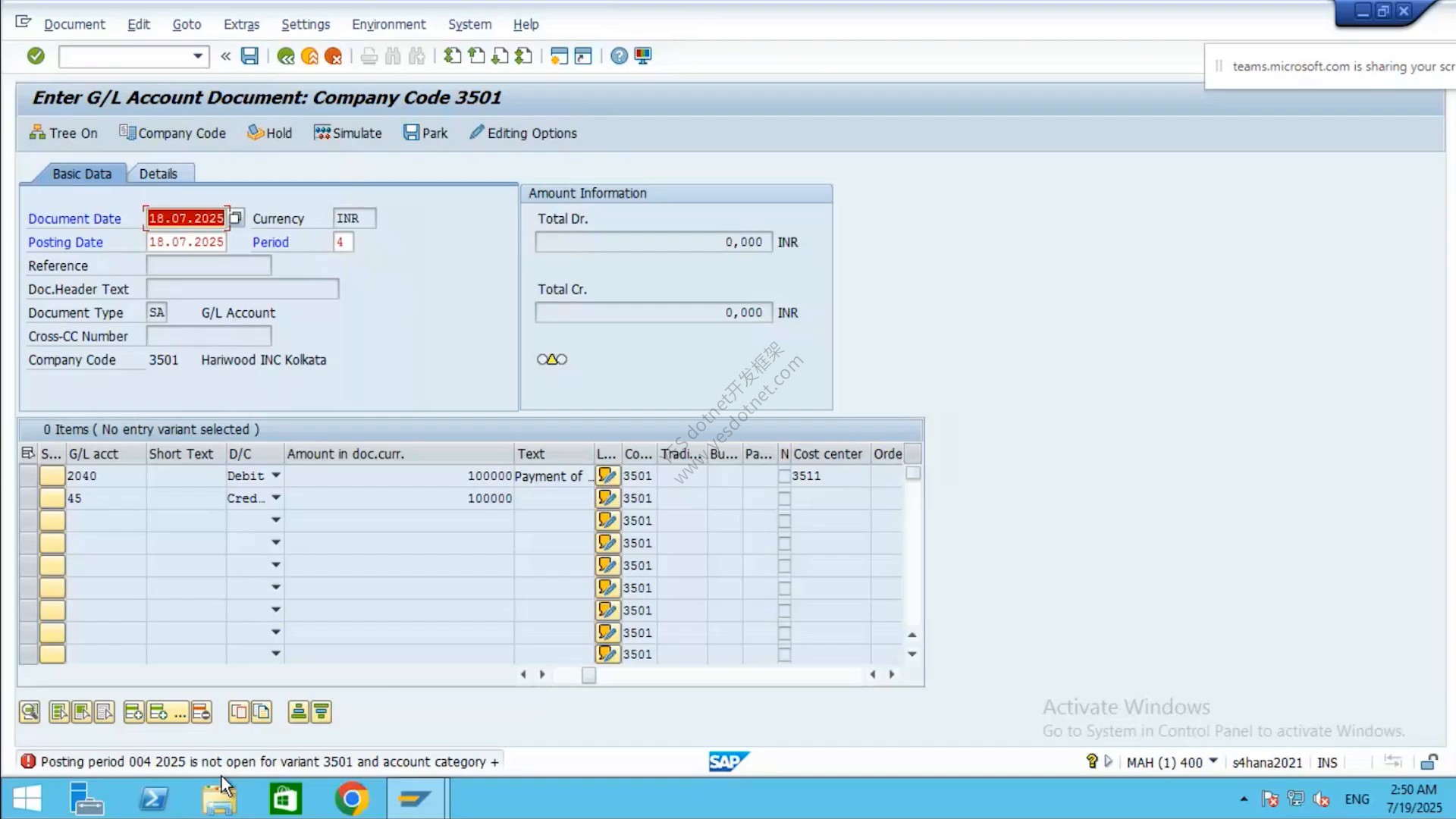Open the Extras menu

(x=241, y=24)
